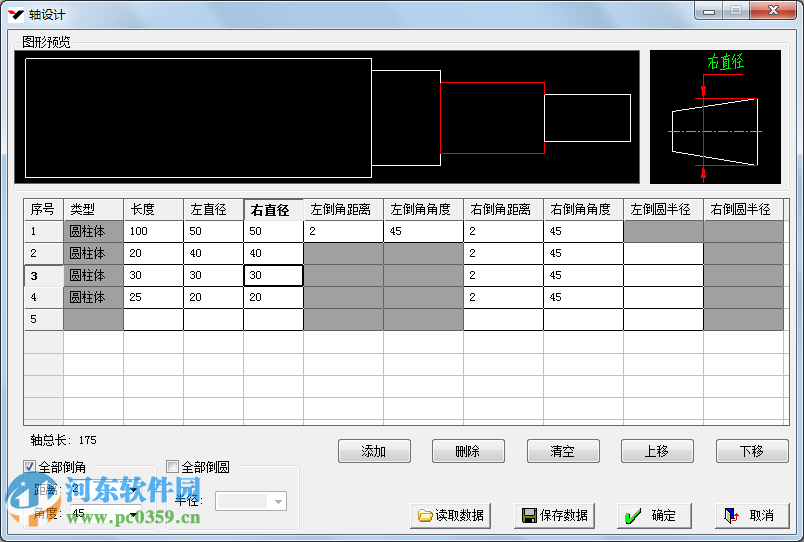Click 右直径 cell 30 in row 3
Viewport: 804px width, 542px height.
[x=273, y=275]
